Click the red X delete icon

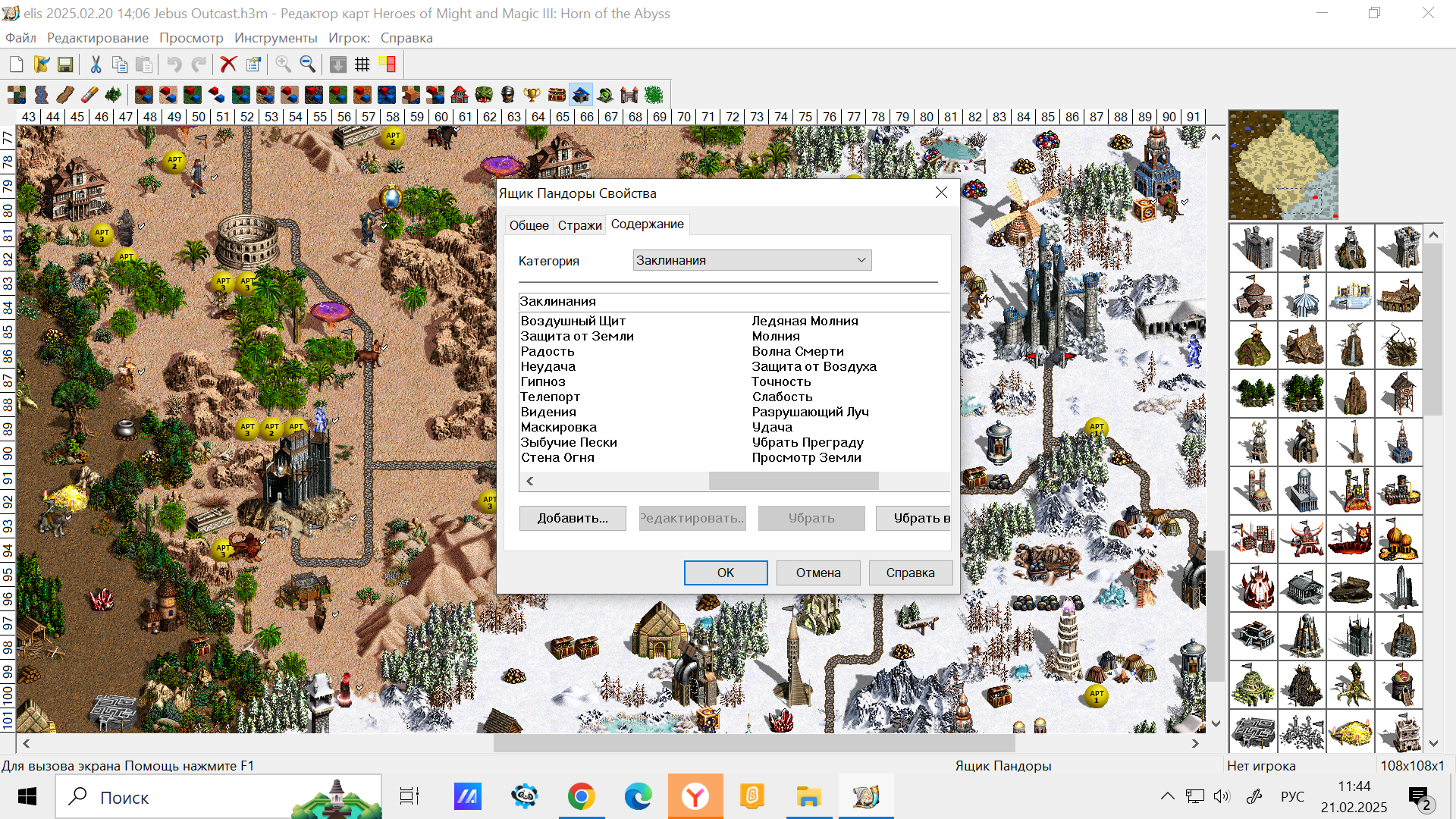pos(228,64)
